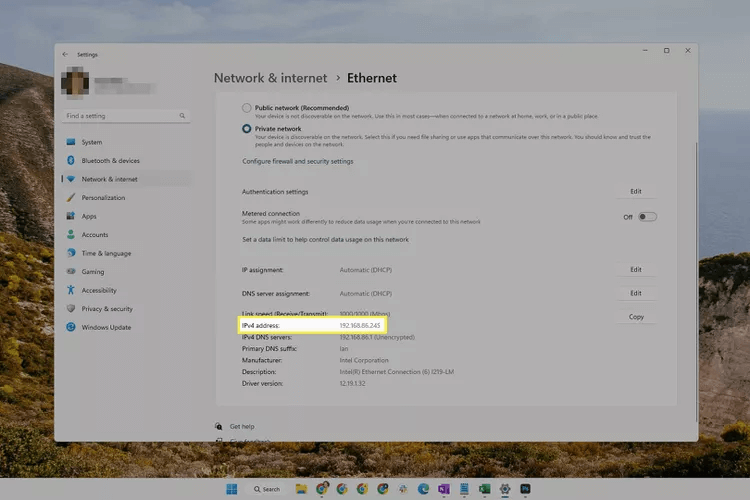The height and width of the screenshot is (500, 750).
Task: Click the taskbar Search box
Action: pyautogui.click(x=267, y=489)
